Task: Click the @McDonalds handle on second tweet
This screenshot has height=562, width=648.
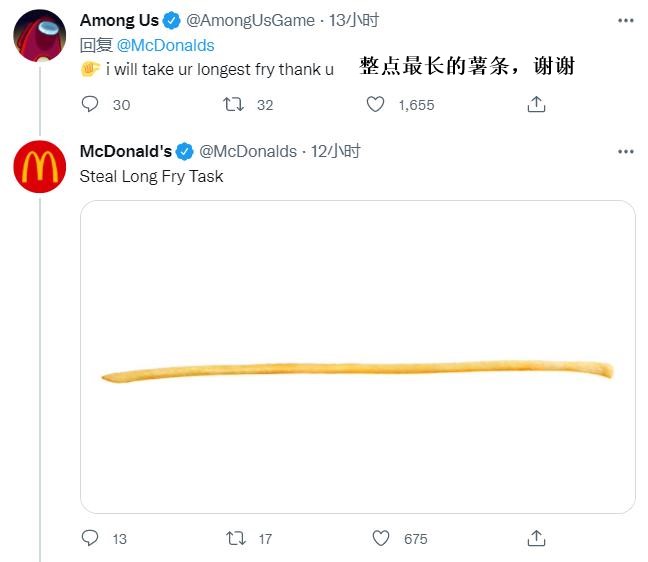Action: pyautogui.click(x=248, y=151)
